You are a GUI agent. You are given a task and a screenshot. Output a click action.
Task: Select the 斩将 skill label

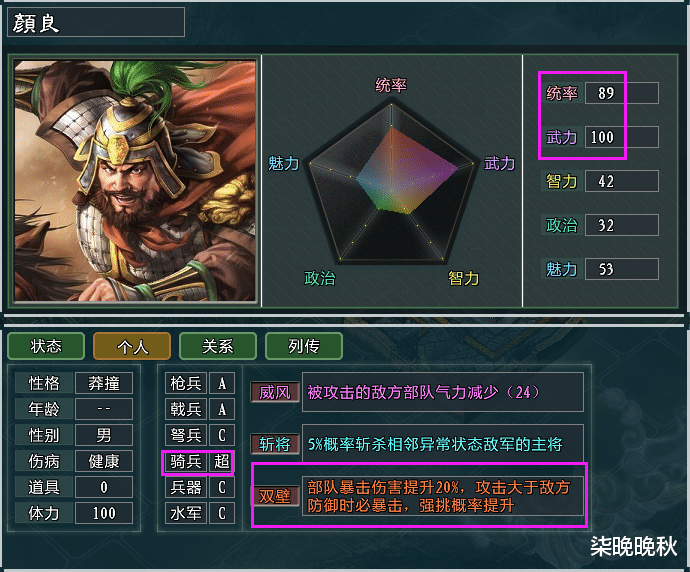[x=275, y=444]
